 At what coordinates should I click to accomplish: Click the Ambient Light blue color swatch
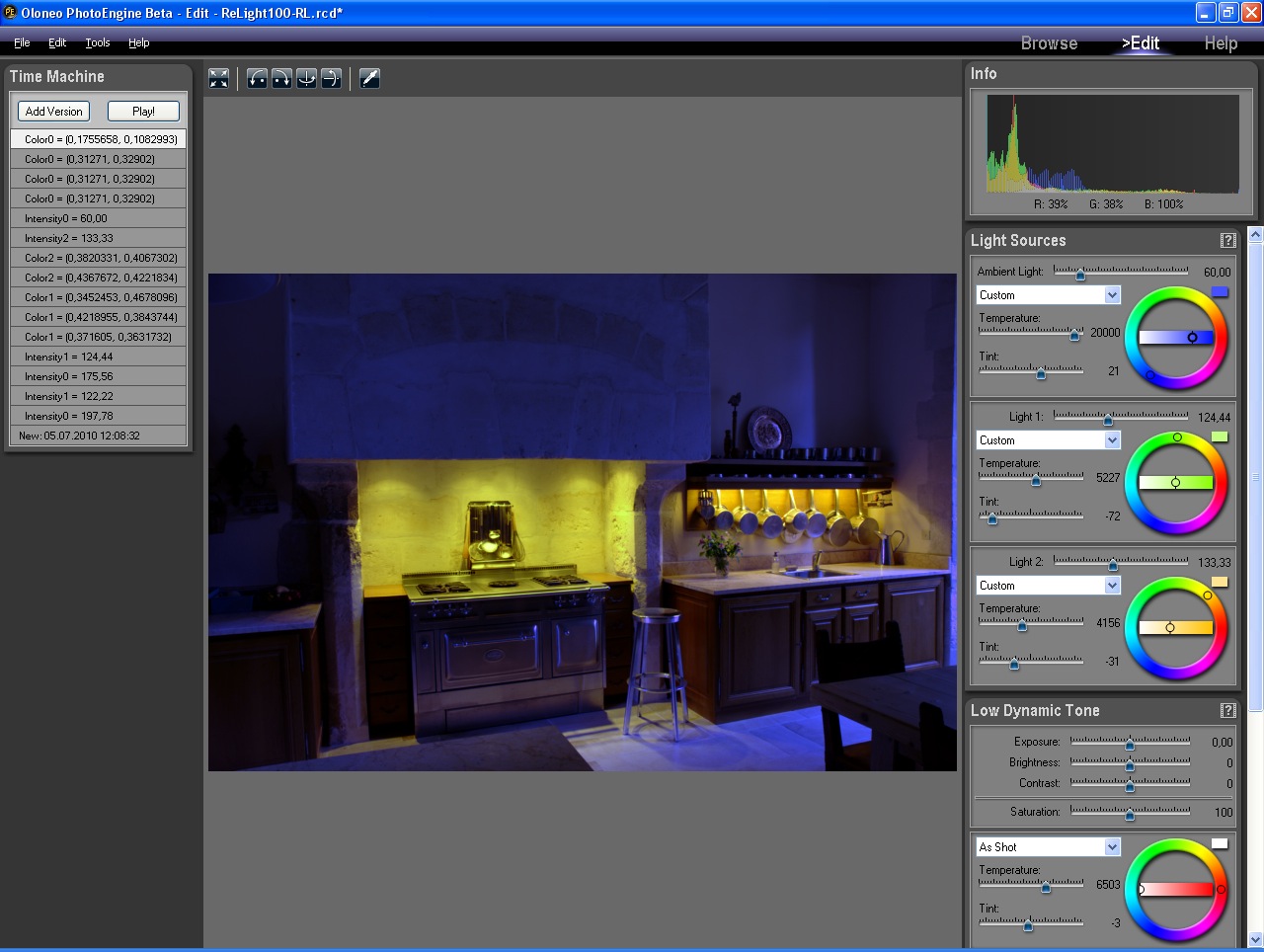pos(1220,292)
